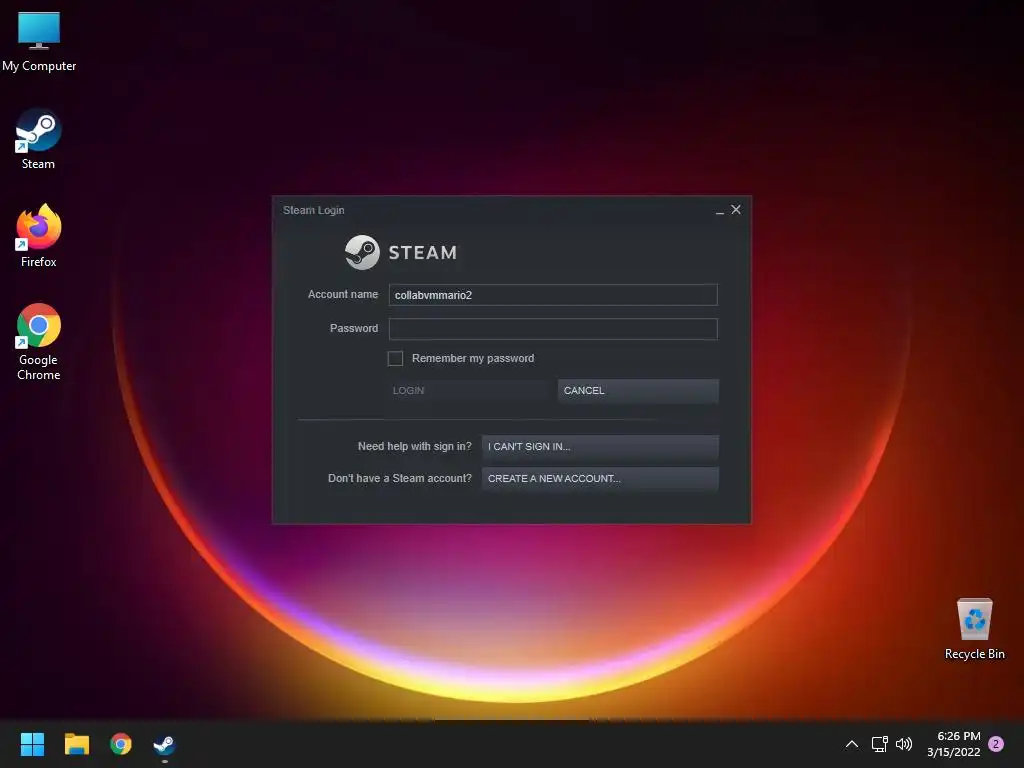
Task: Click the CANCEL button
Action: click(638, 391)
